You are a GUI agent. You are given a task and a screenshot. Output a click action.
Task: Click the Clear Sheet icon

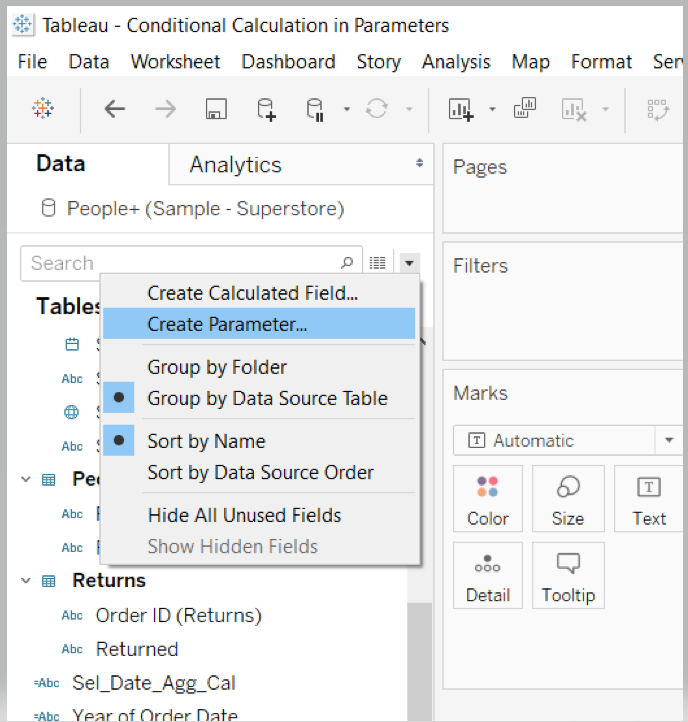click(574, 110)
